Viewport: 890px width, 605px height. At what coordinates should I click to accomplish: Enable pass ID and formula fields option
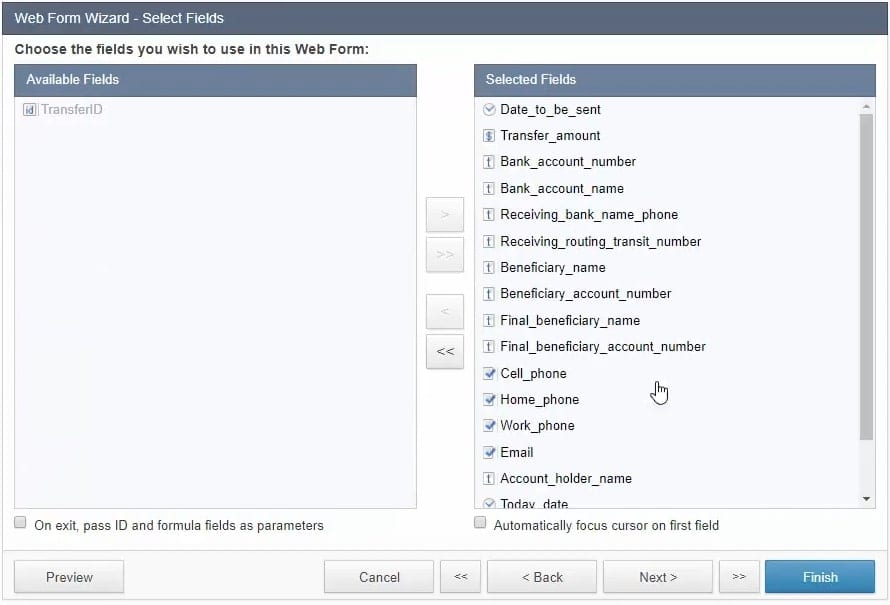[20, 523]
